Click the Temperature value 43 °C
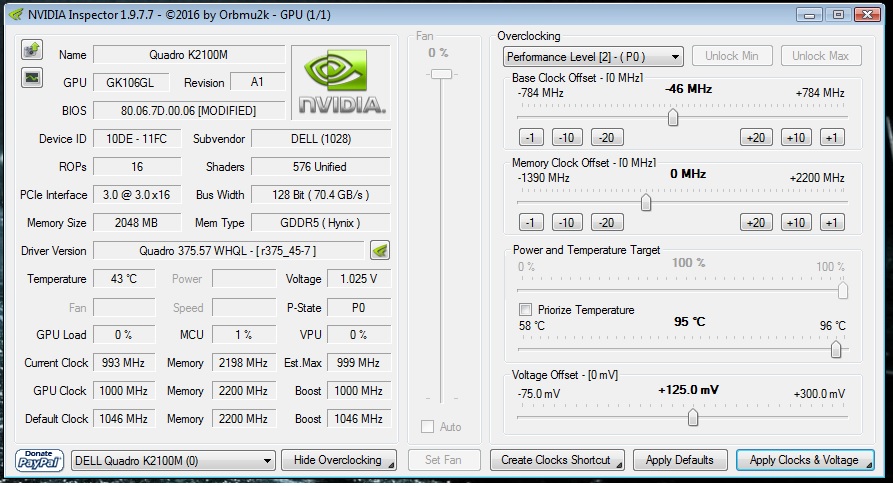 [124, 279]
